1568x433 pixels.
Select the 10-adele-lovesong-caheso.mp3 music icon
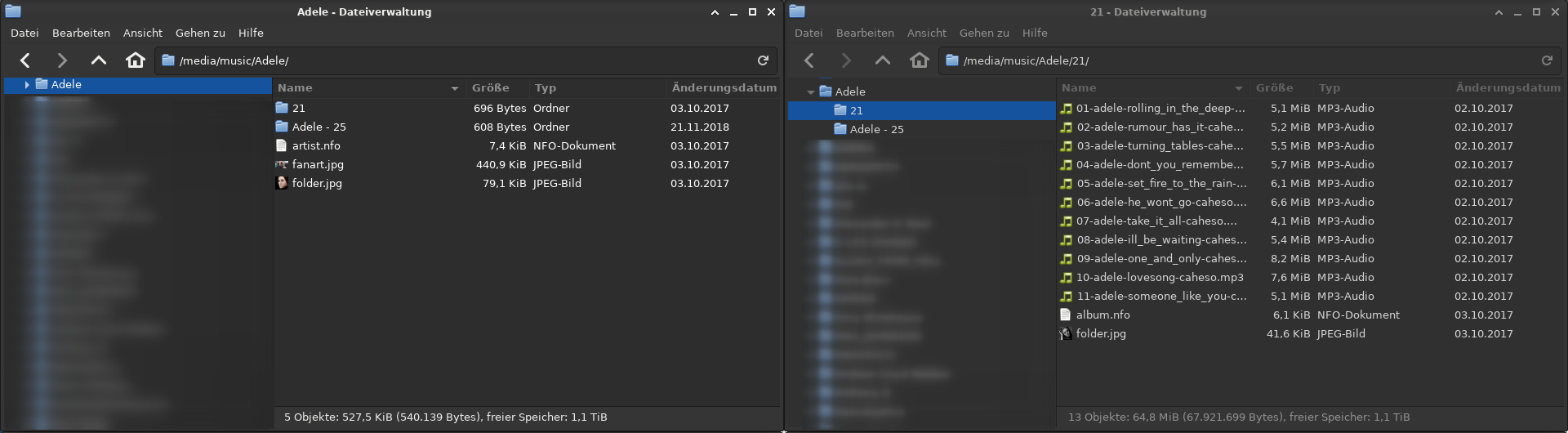coord(1067,277)
